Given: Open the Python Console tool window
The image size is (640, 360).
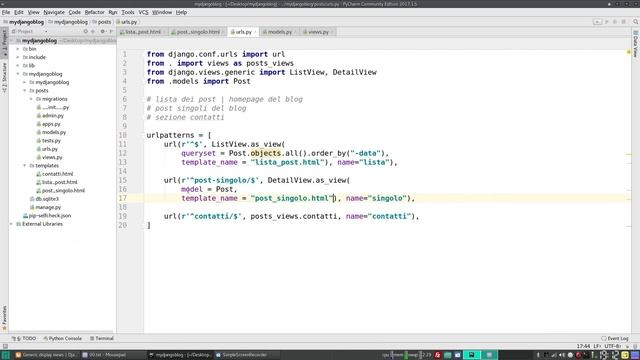Looking at the screenshot, I should pyautogui.click(x=62, y=338).
